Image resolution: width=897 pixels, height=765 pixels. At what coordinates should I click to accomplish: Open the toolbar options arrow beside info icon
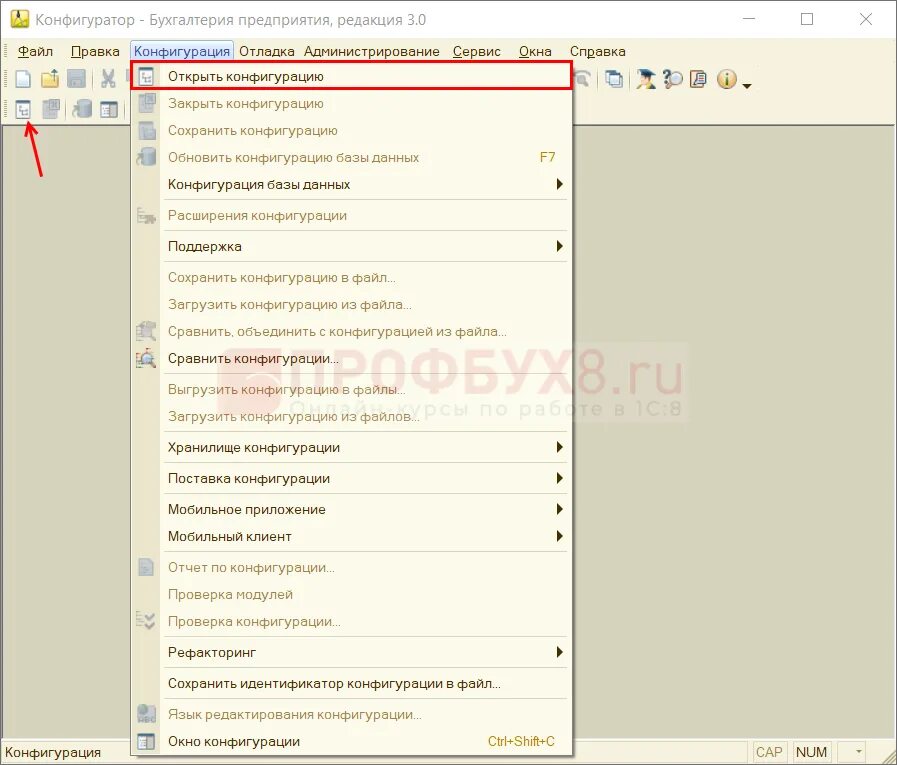click(747, 86)
